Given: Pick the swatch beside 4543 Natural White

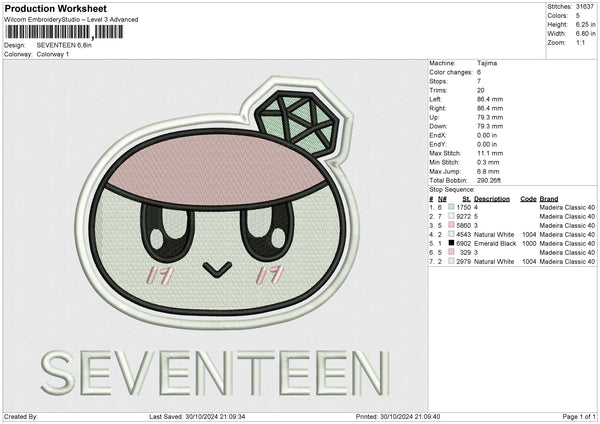Looking at the screenshot, I should tap(451, 234).
